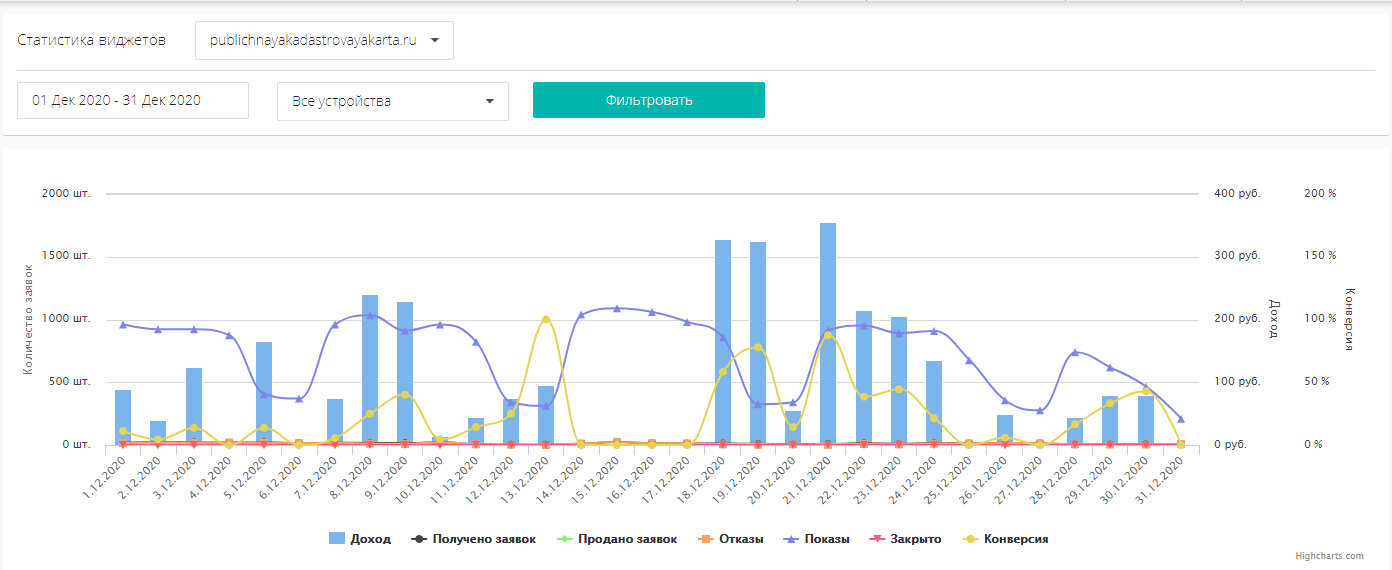Click the tallest income bar on 21.12.2020
Screen dimensions: 1392x570
[x=828, y=333]
